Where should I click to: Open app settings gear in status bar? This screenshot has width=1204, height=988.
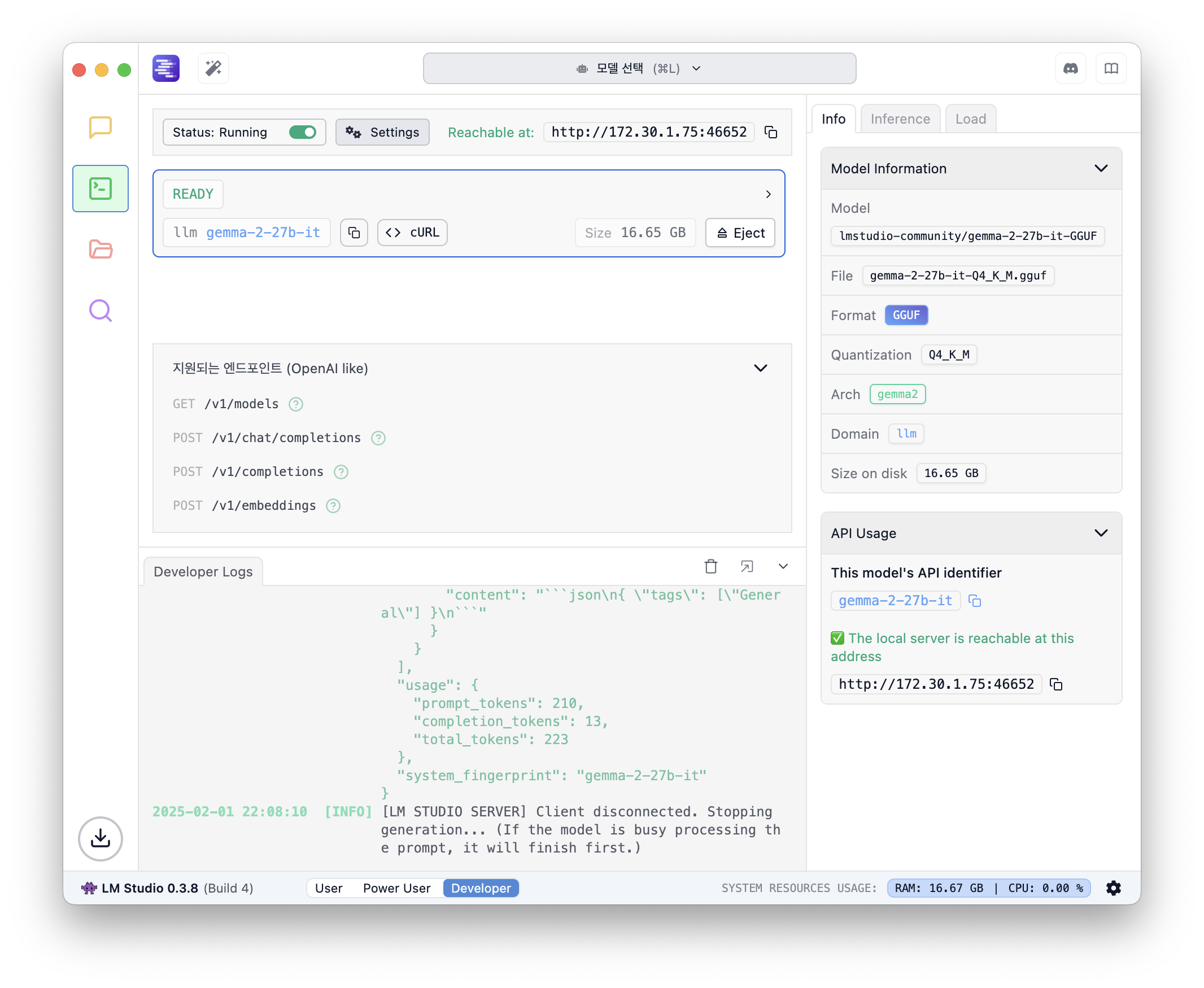pos(1114,888)
